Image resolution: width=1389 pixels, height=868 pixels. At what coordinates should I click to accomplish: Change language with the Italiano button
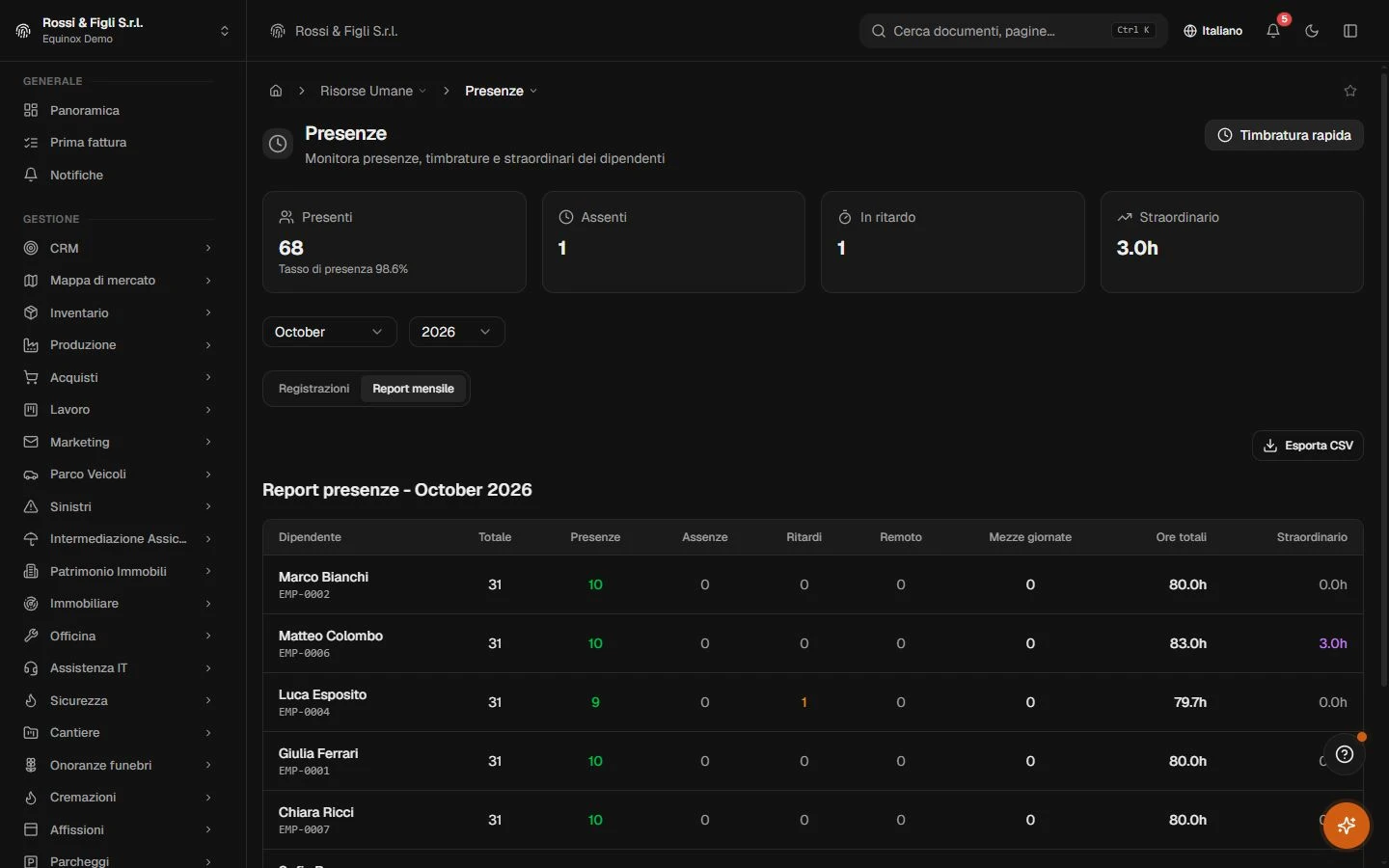(1213, 31)
